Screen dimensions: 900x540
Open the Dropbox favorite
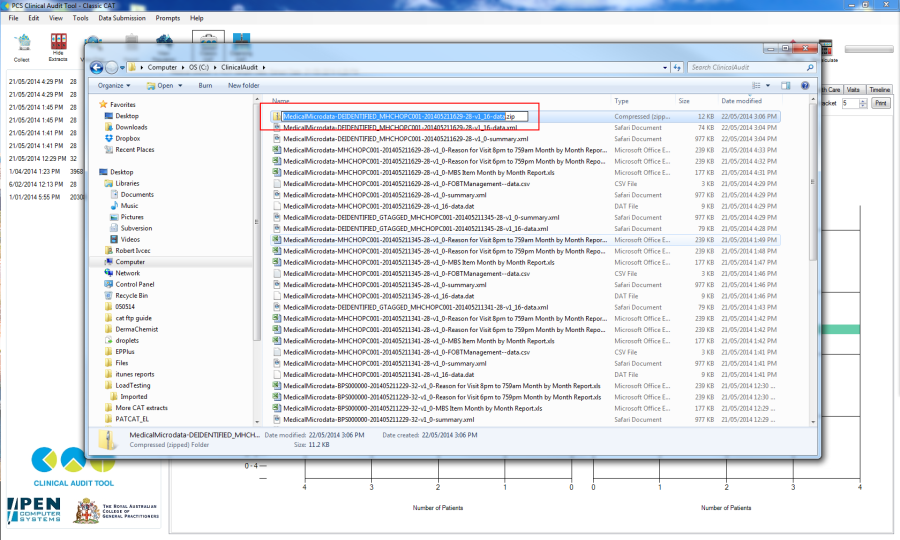(122, 138)
